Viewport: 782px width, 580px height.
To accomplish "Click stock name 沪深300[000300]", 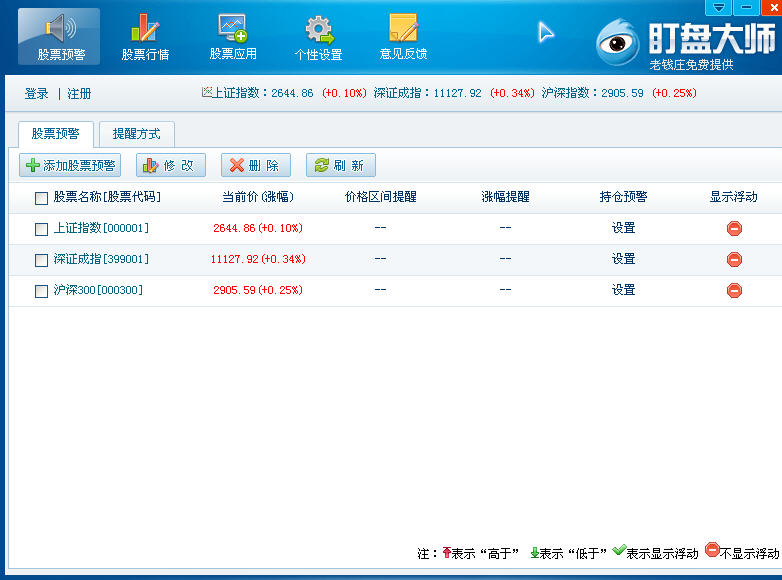I will (x=98, y=290).
